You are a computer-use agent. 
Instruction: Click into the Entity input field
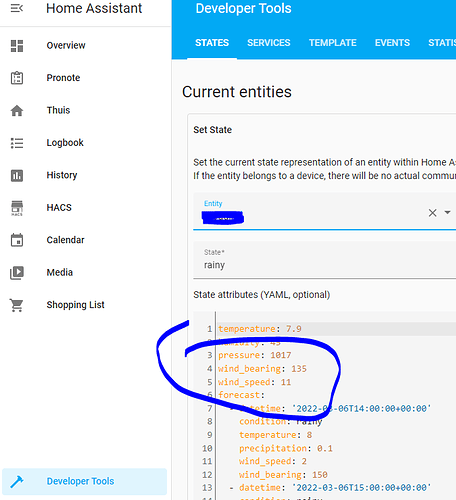coord(324,211)
